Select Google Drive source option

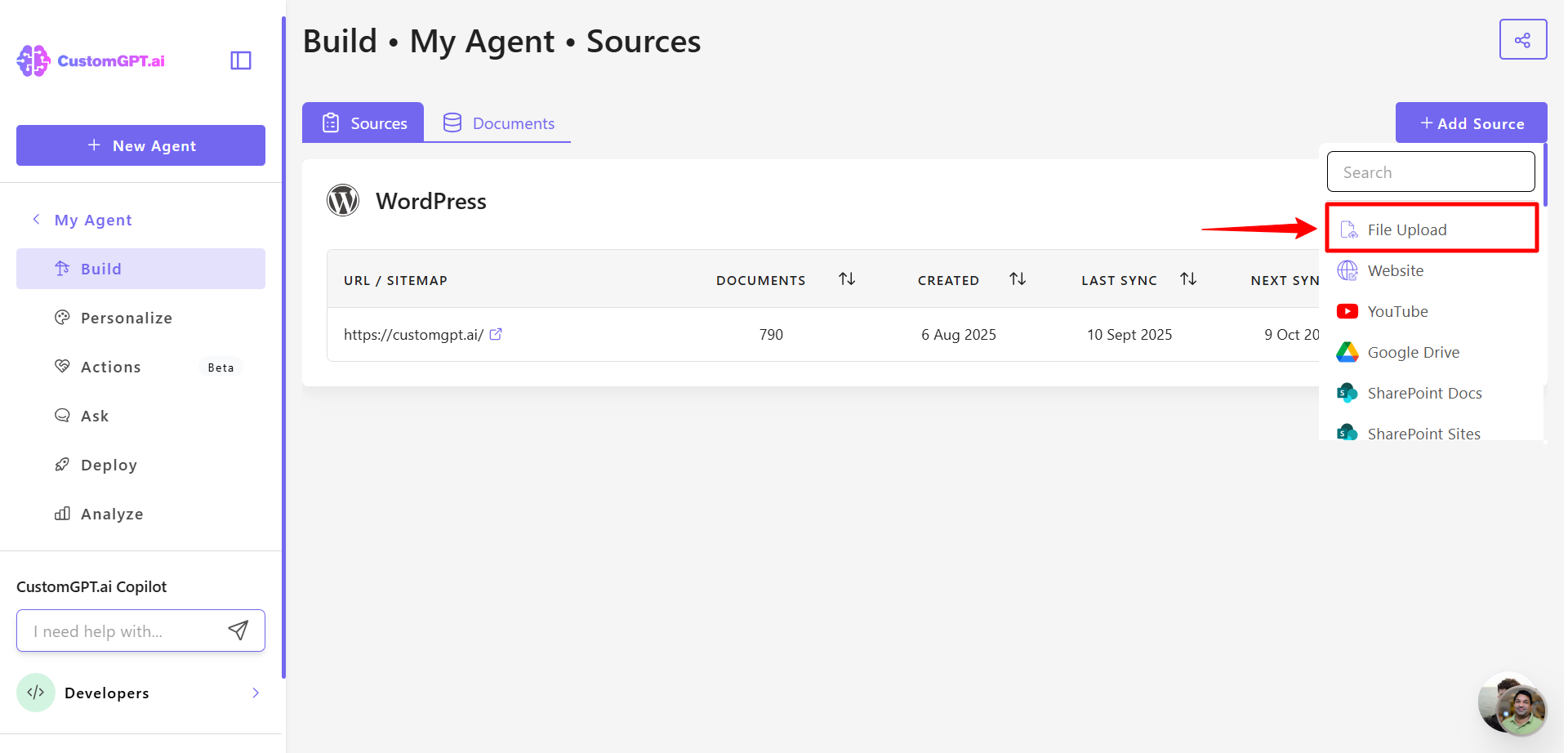(x=1432, y=352)
